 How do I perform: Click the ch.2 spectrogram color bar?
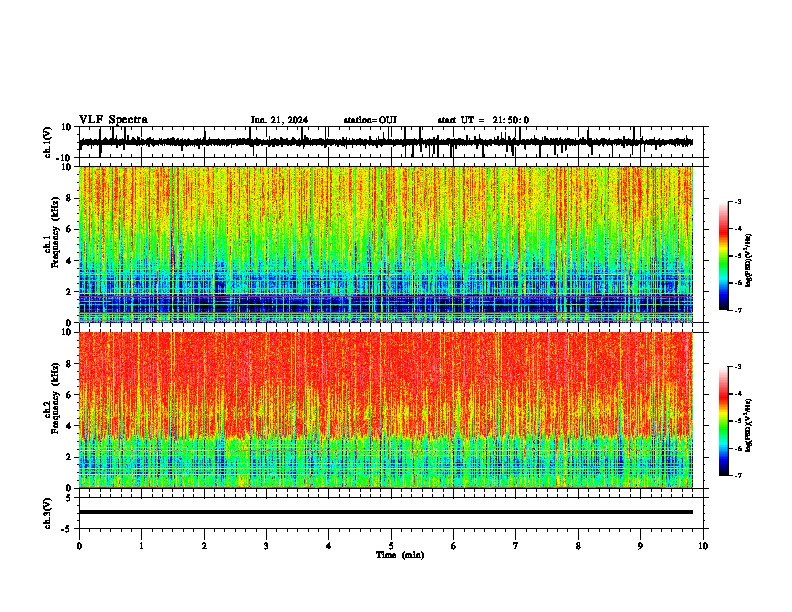pos(723,421)
